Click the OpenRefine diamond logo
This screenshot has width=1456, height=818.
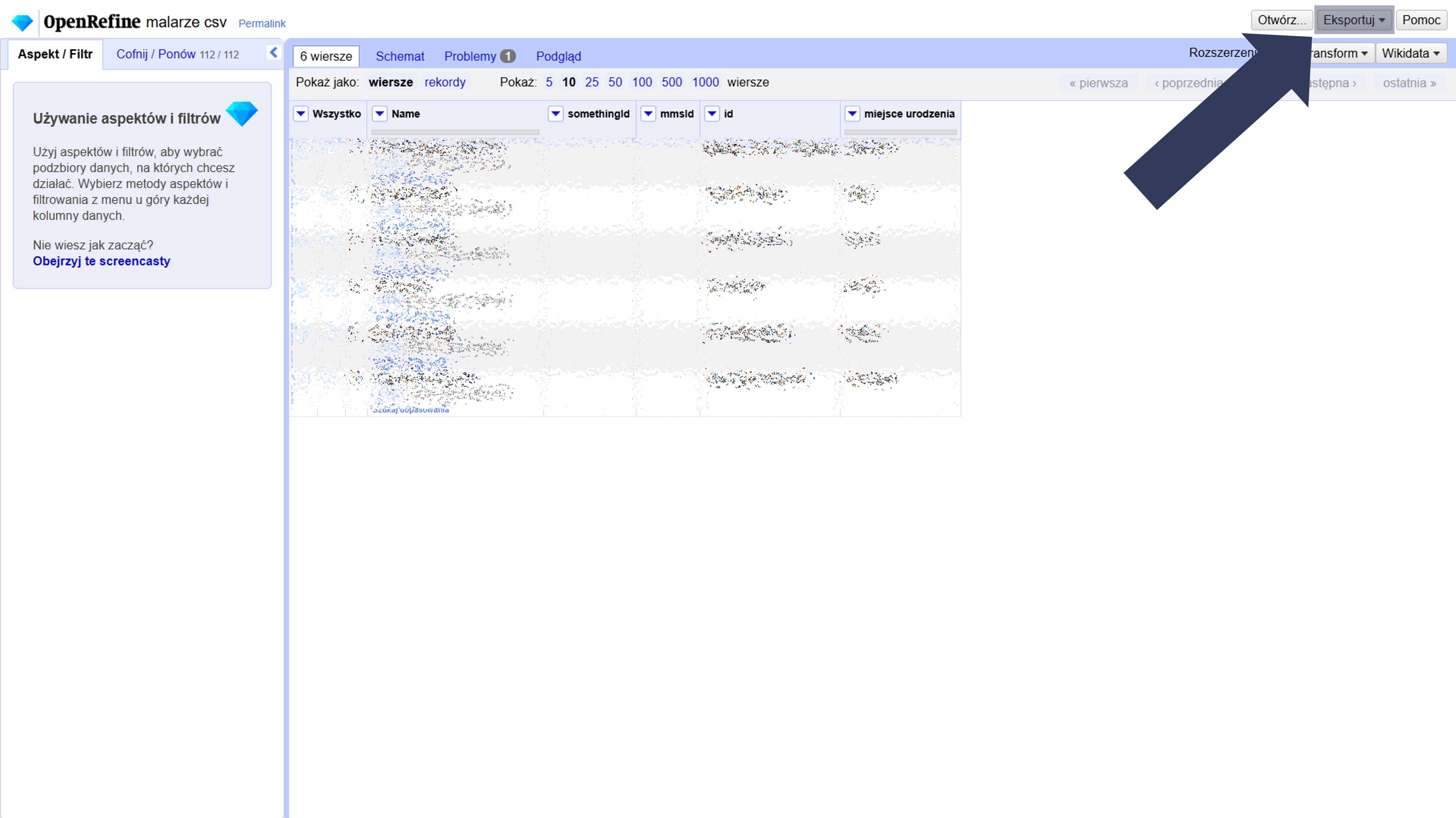click(23, 22)
